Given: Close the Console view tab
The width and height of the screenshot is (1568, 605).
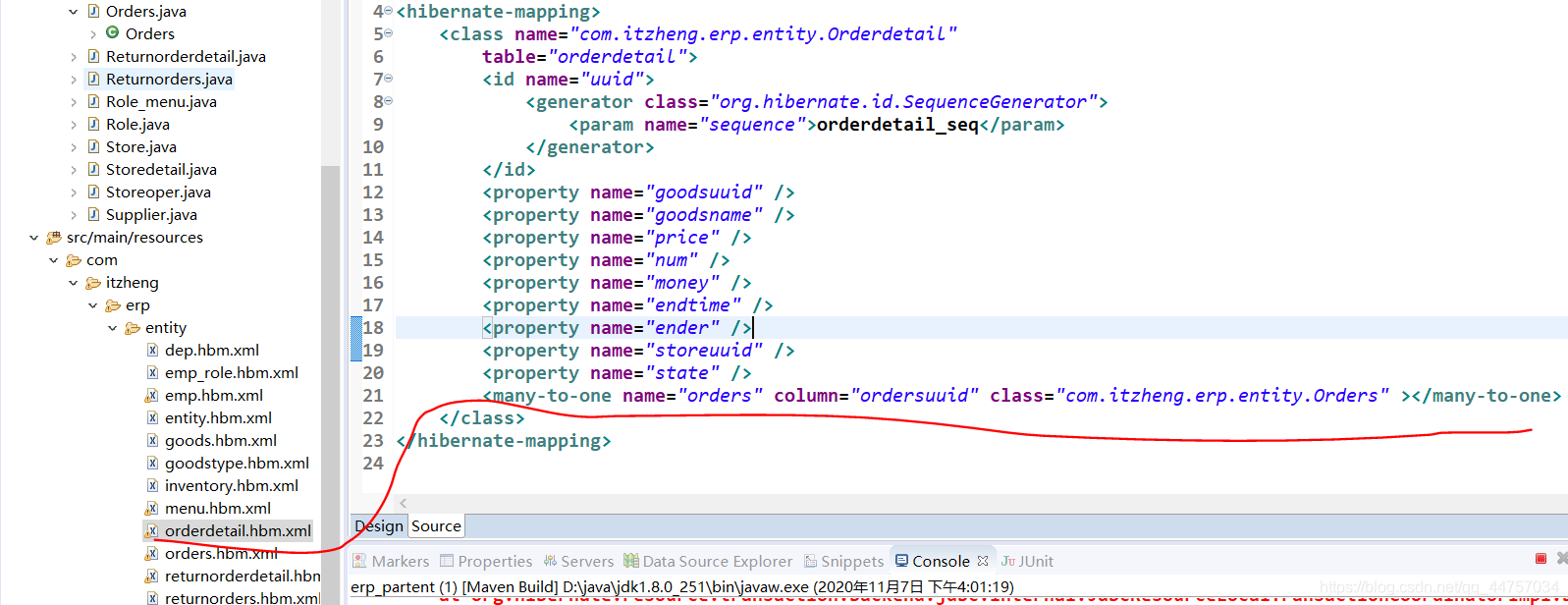Looking at the screenshot, I should pyautogui.click(x=983, y=561).
